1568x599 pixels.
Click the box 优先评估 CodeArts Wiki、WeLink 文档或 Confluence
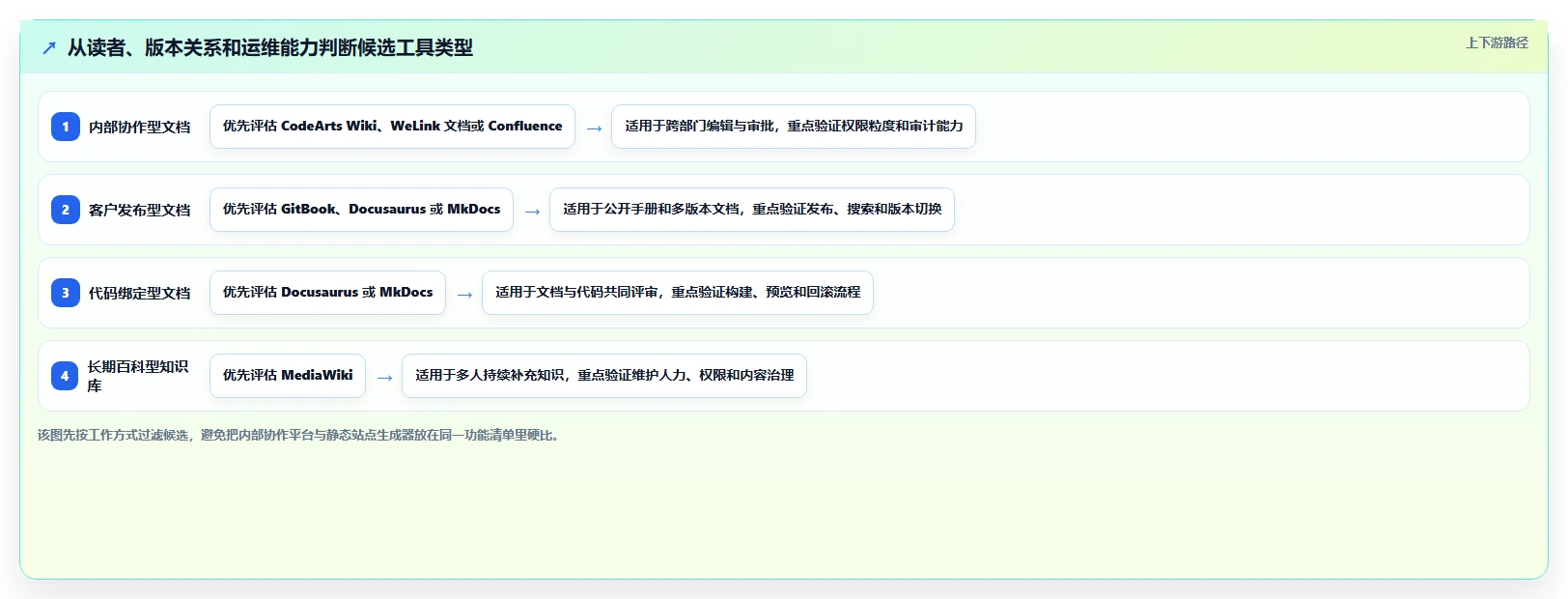392,127
